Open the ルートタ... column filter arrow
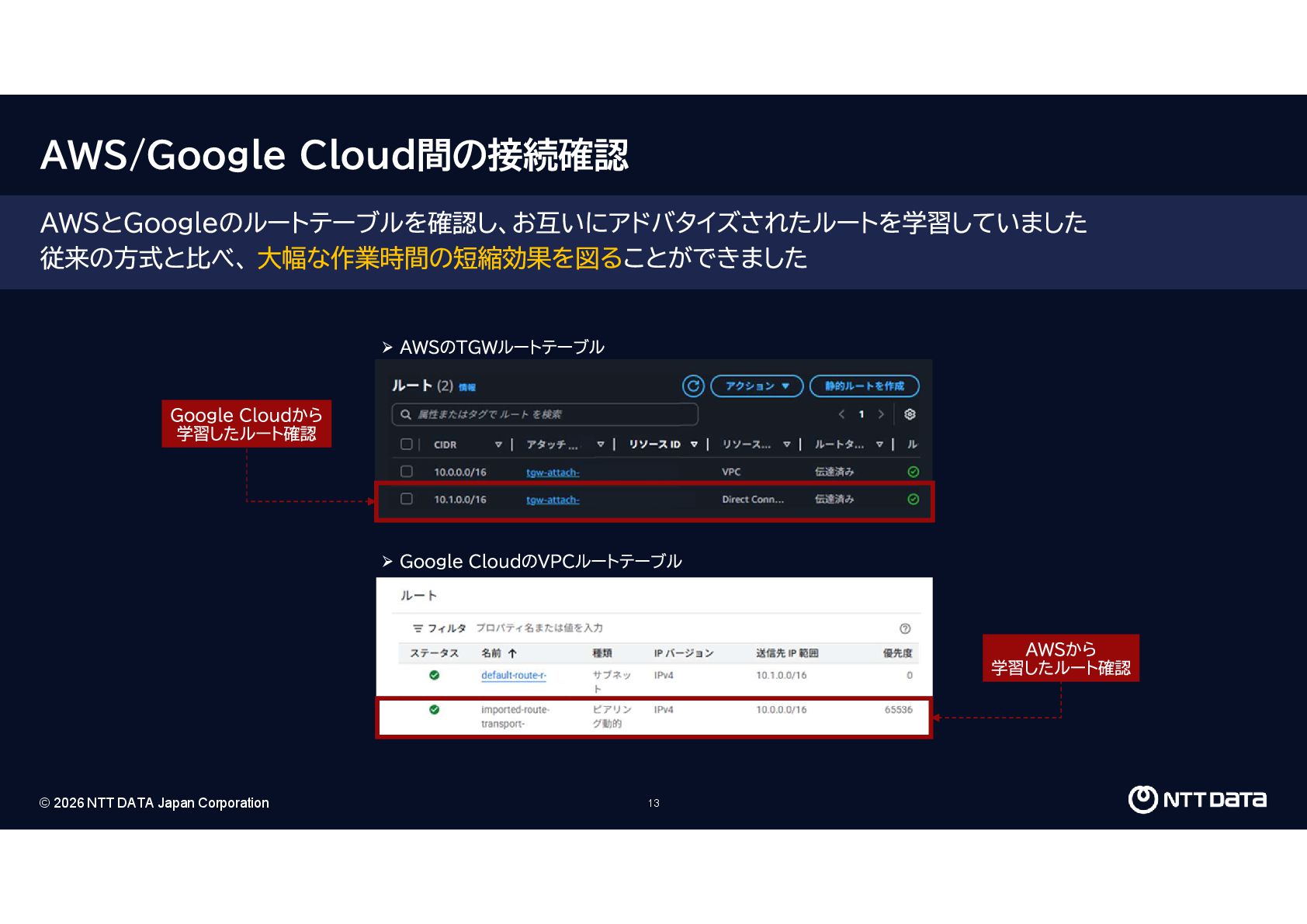 [x=879, y=445]
